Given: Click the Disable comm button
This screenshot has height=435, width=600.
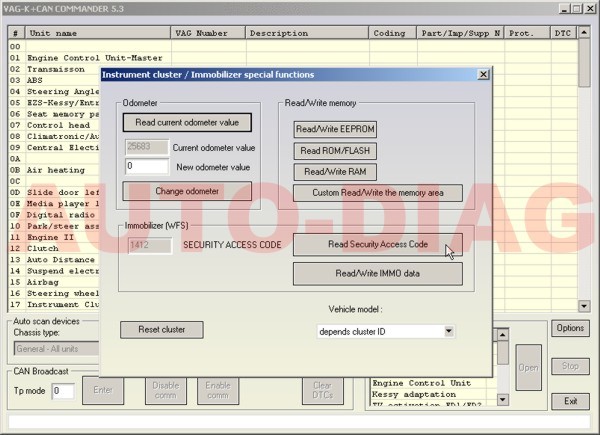Looking at the screenshot, I should tap(166, 391).
